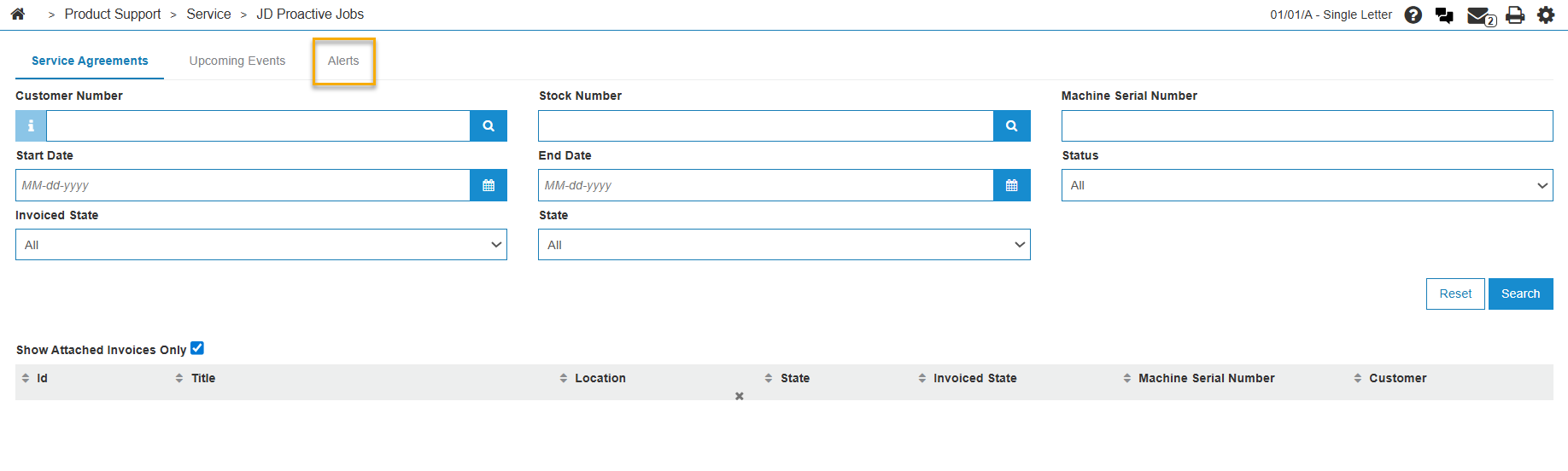
Task: Click the home icon in breadcrumb
Action: tap(18, 14)
